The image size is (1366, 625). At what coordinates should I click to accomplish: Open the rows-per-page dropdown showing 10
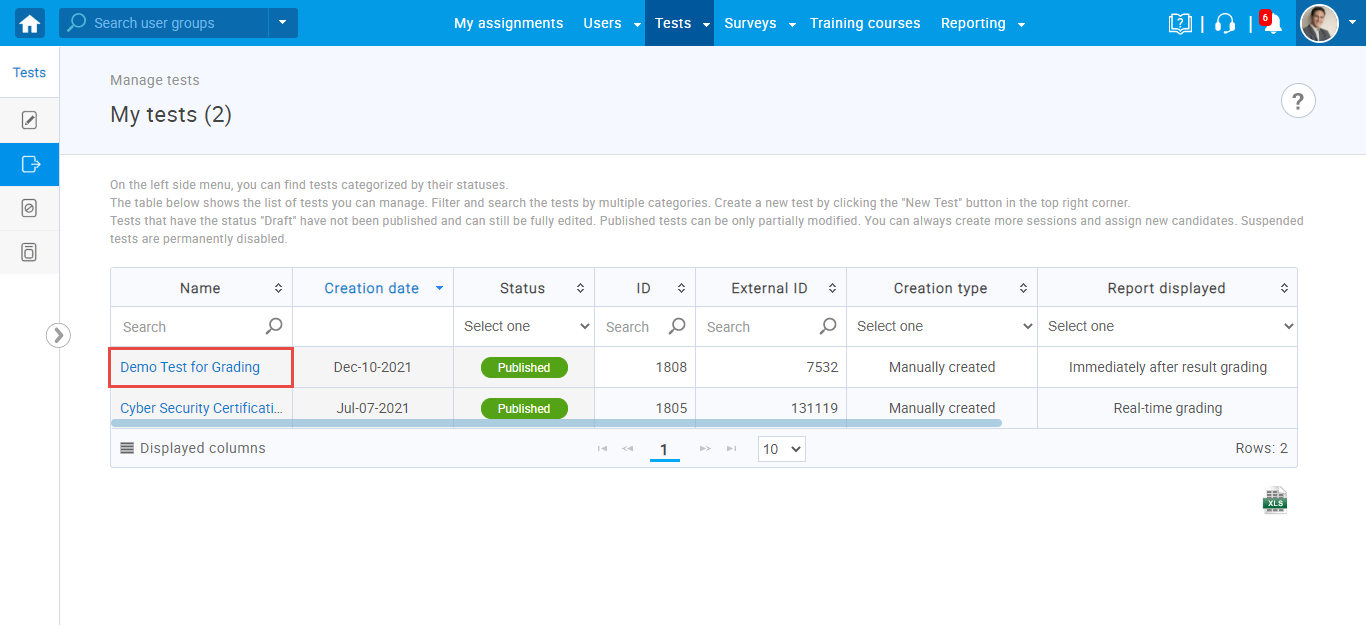point(781,449)
